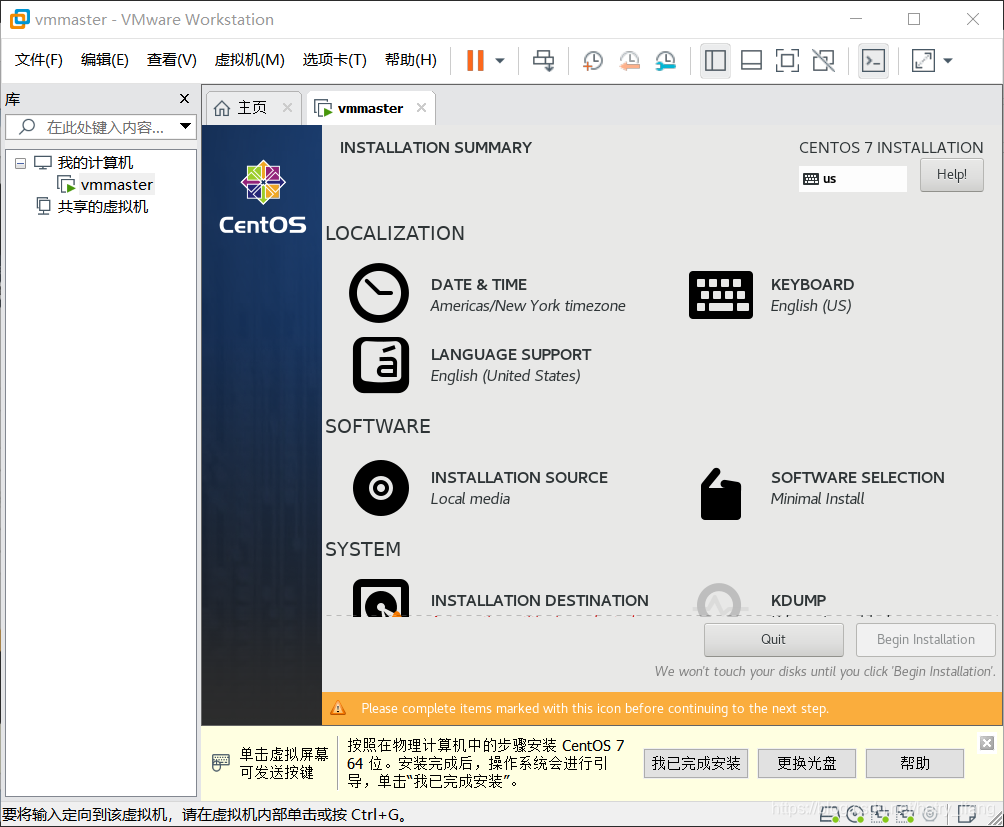Close the yellow install hint bar
This screenshot has width=1004, height=827.
(987, 743)
